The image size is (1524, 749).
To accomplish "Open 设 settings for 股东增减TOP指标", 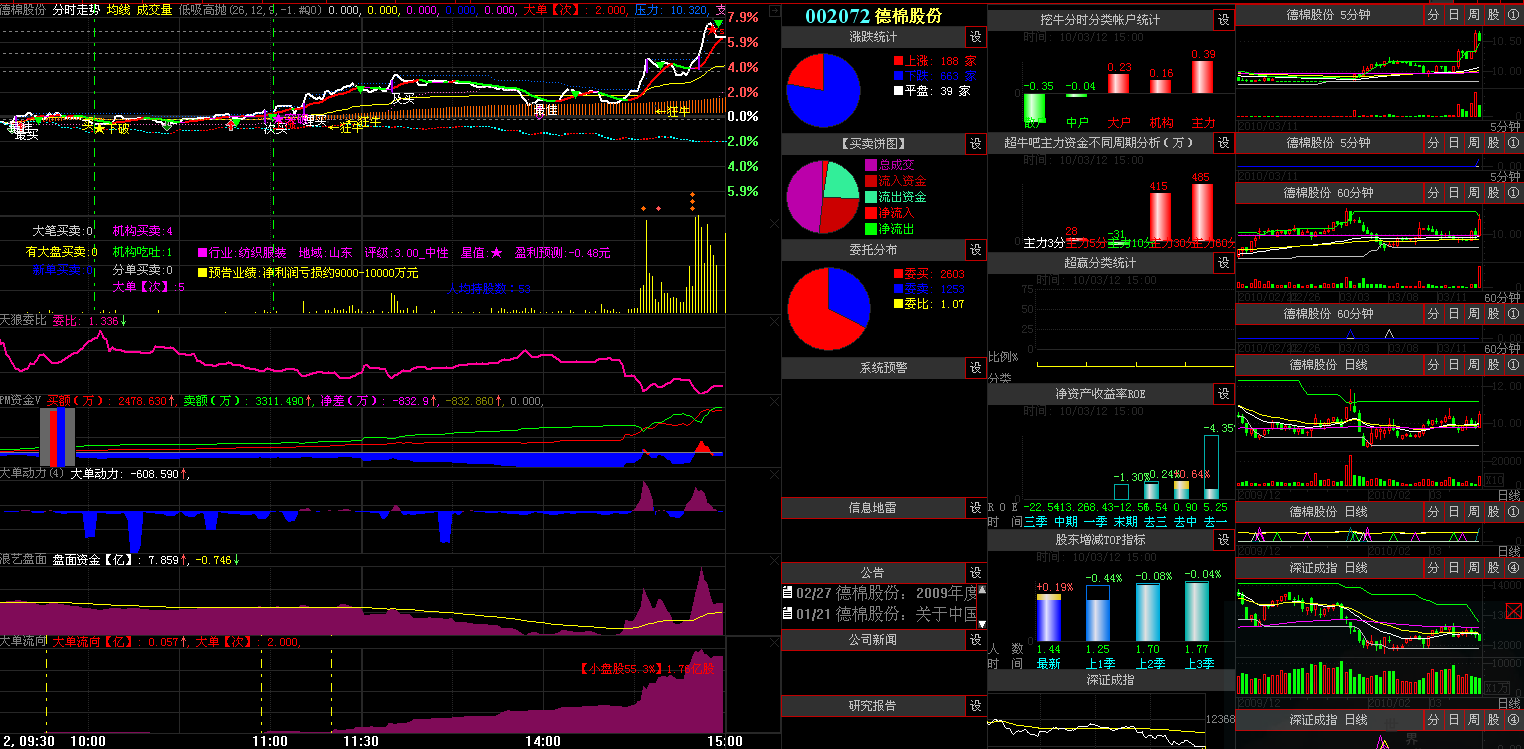I will point(1224,540).
